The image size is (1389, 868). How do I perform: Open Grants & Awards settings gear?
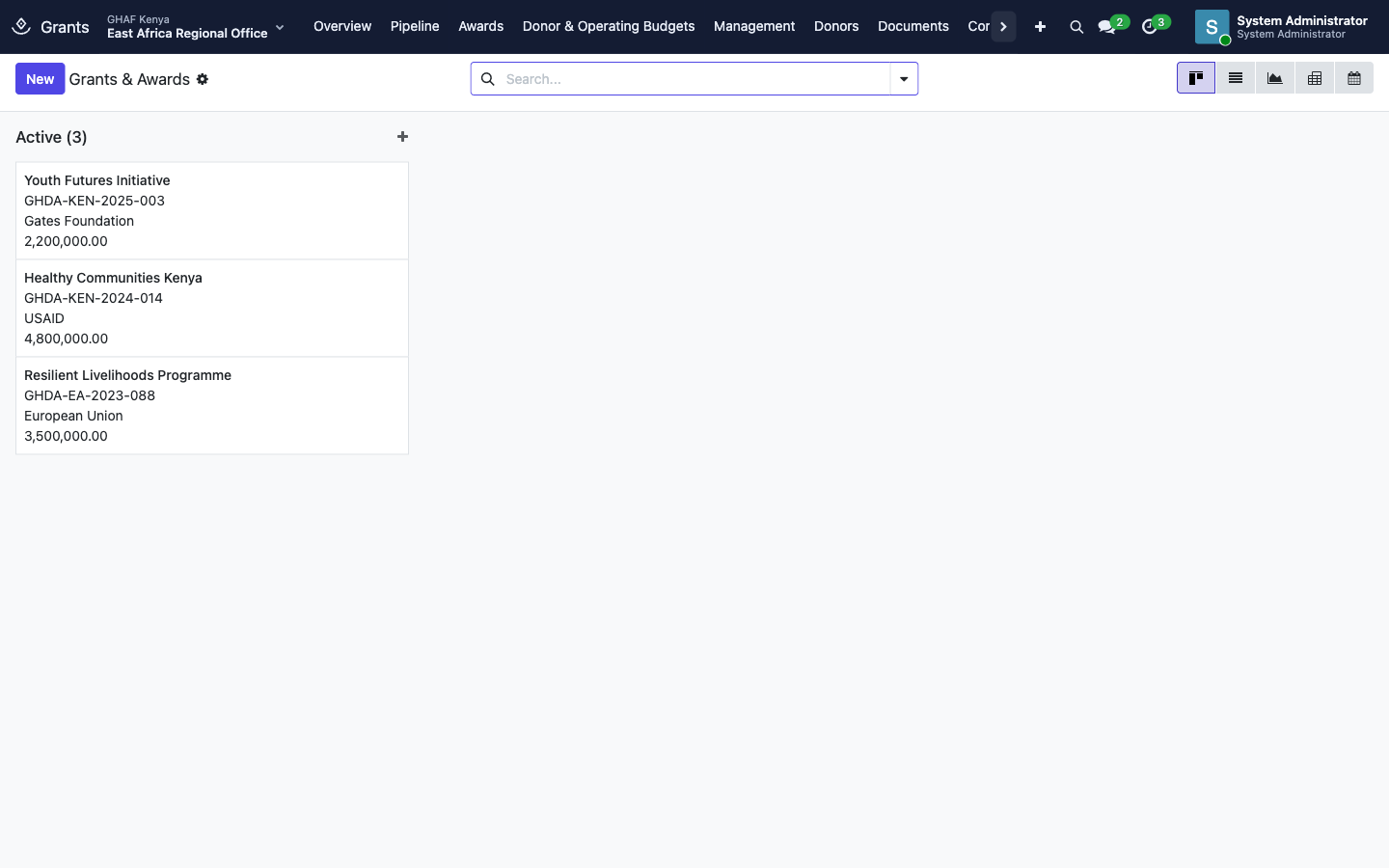[203, 79]
